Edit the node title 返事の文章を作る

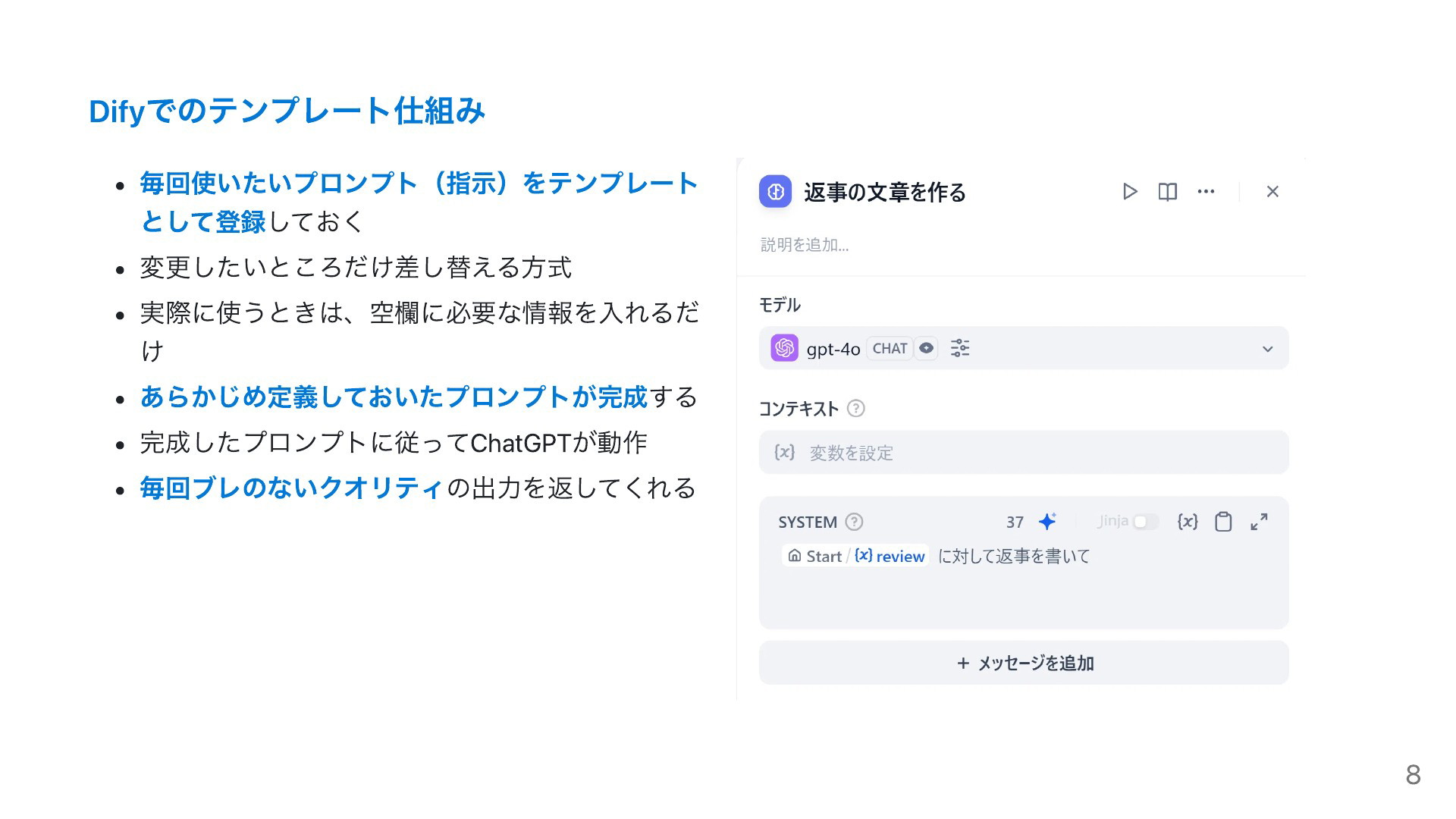[x=885, y=193]
